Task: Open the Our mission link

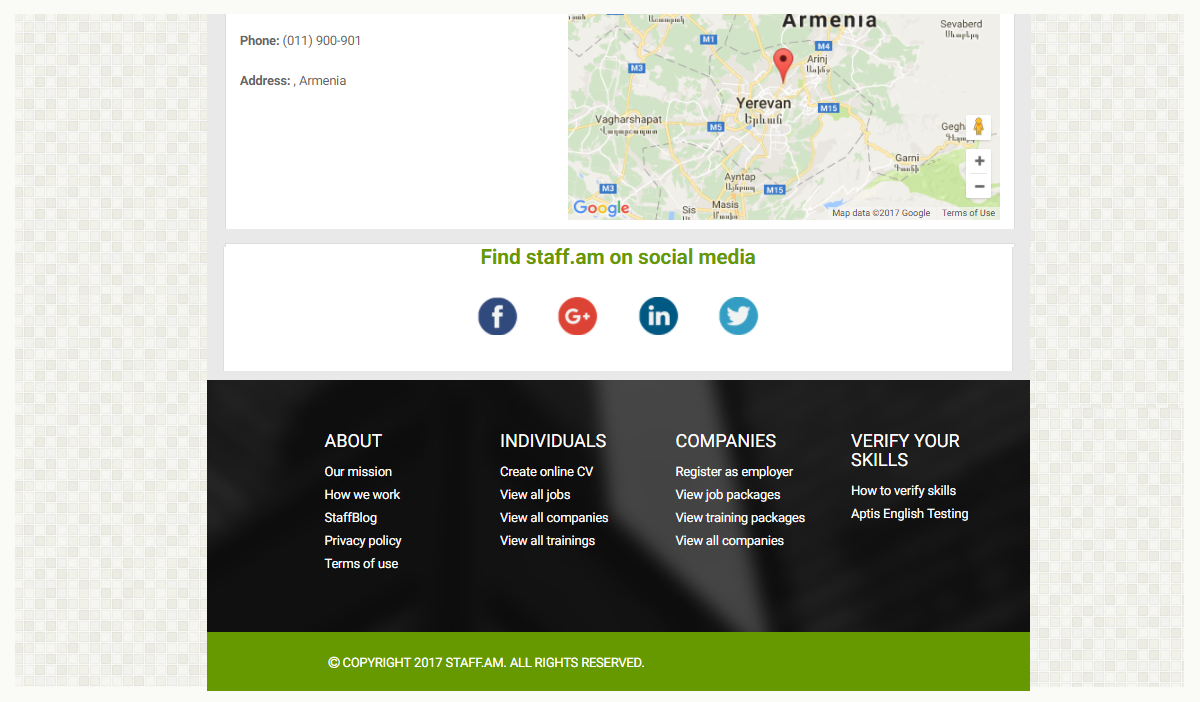Action: coord(358,472)
